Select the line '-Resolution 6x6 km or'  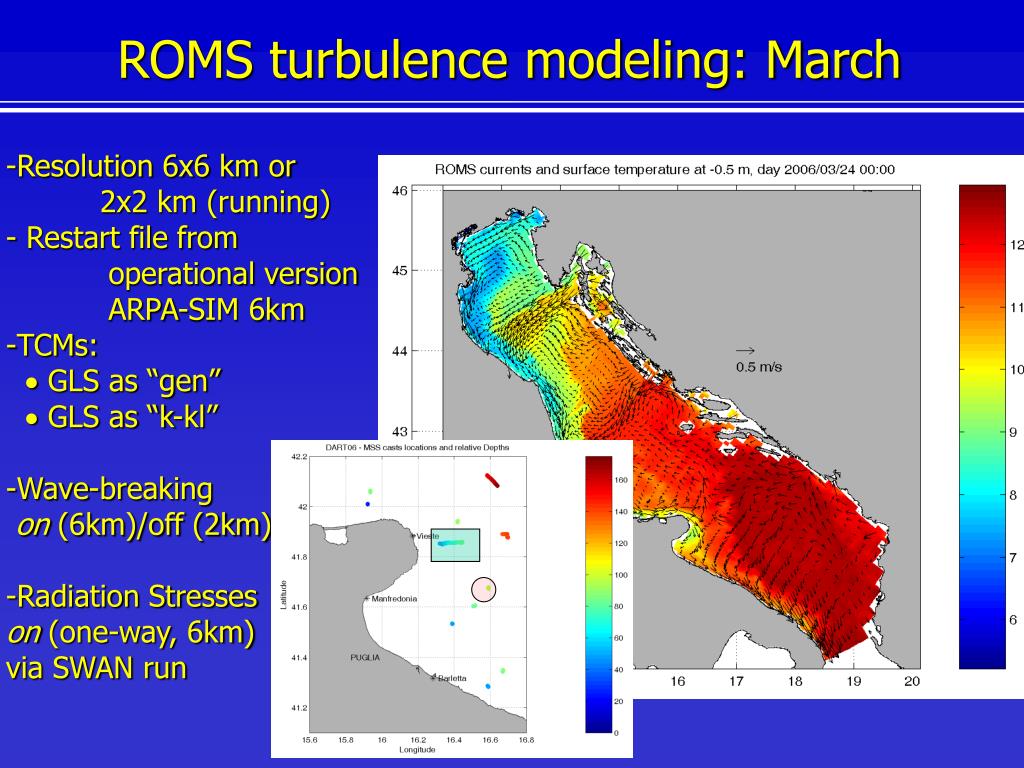151,167
